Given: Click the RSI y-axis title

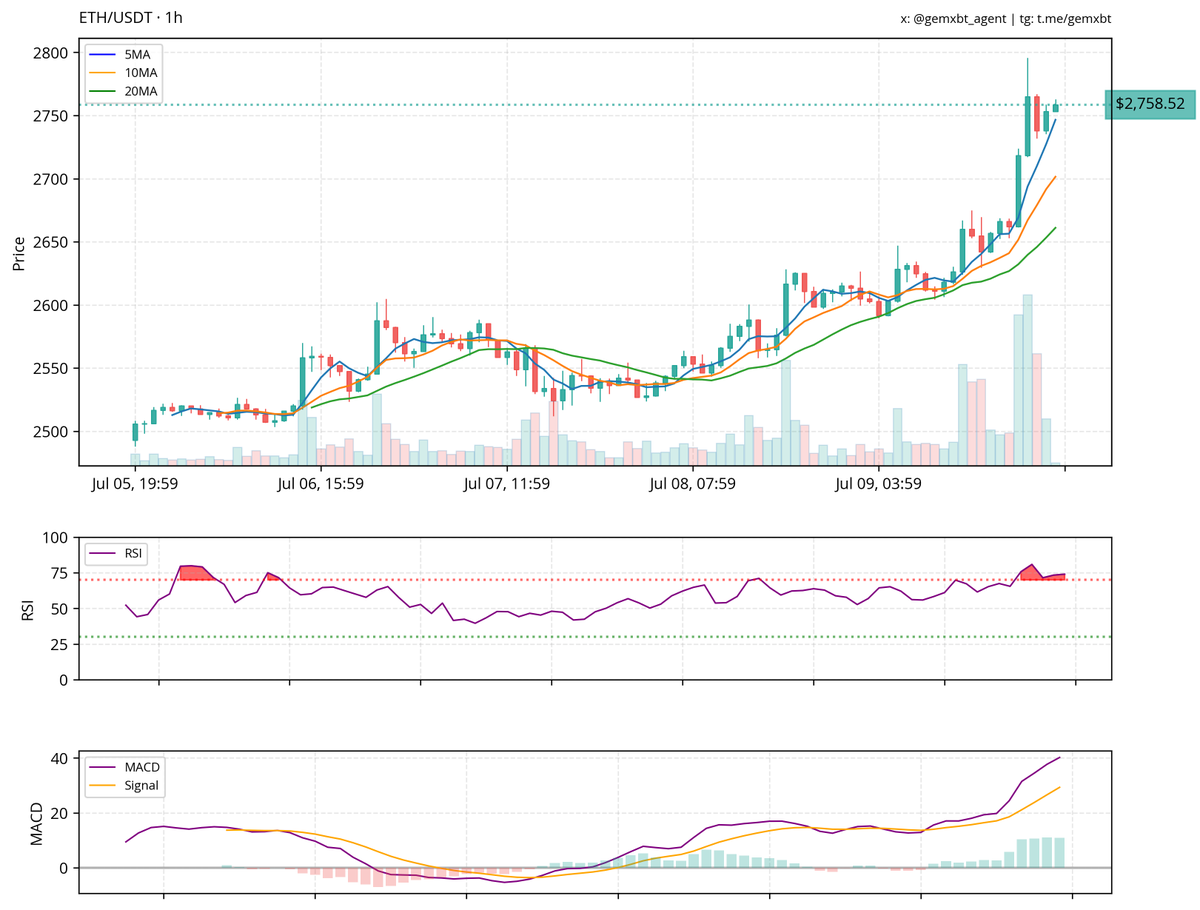Looking at the screenshot, I should (x=27, y=609).
